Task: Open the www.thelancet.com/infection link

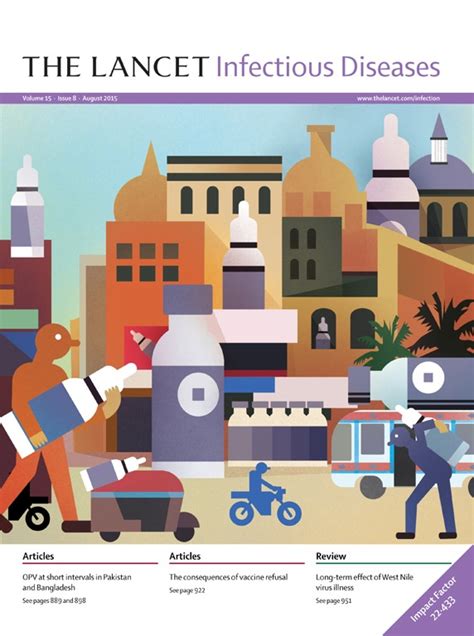Action: click(x=398, y=98)
